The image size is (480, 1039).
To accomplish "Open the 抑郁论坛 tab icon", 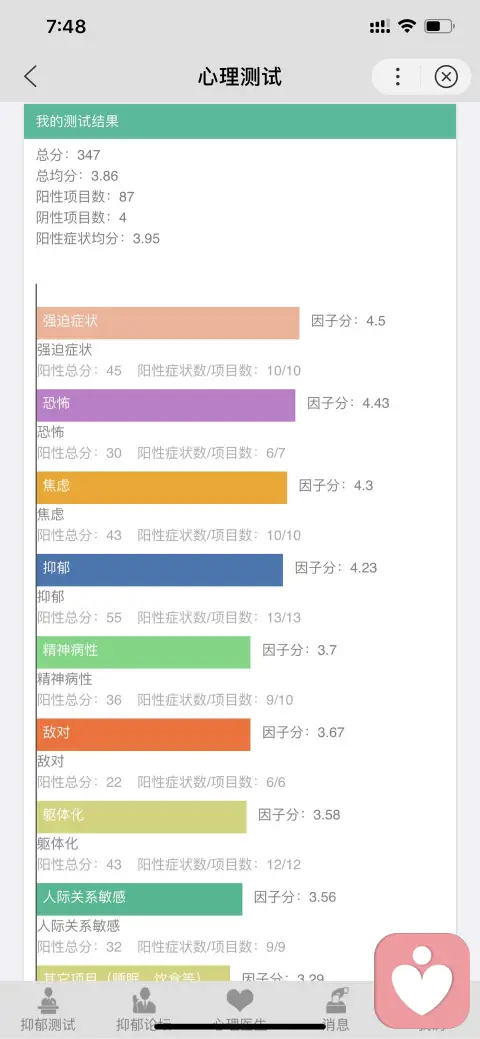I will [x=144, y=1009].
